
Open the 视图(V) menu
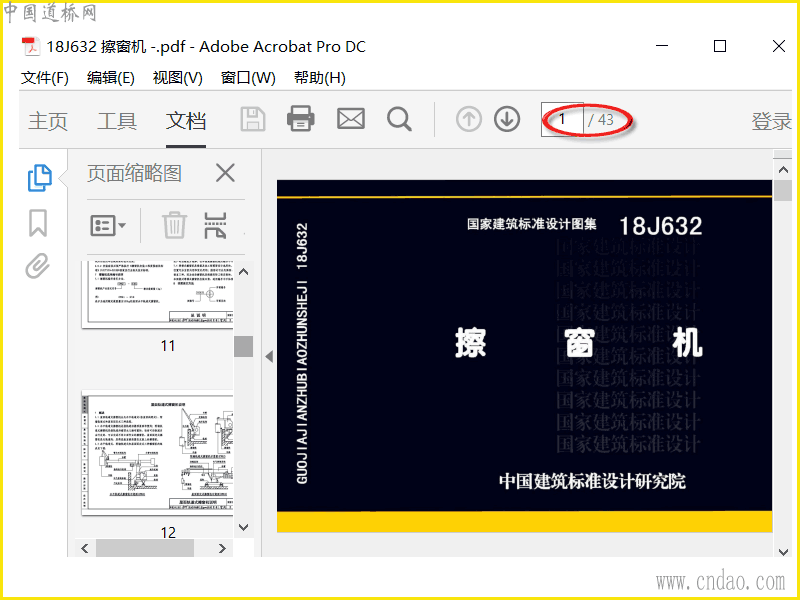pos(178,78)
